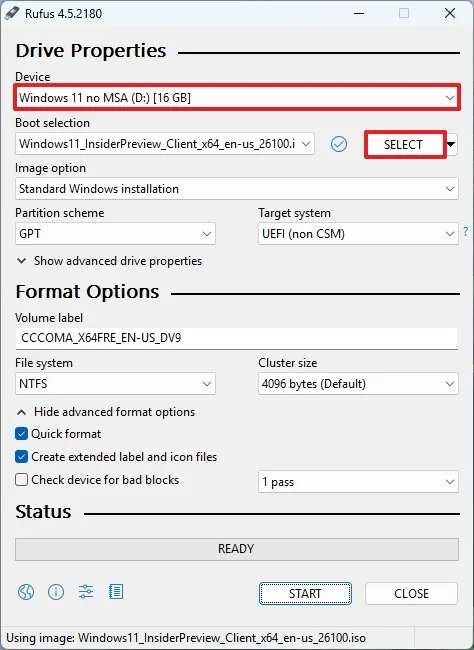Open the Partition scheme GPT dropdown
The image size is (474, 650).
click(115, 234)
